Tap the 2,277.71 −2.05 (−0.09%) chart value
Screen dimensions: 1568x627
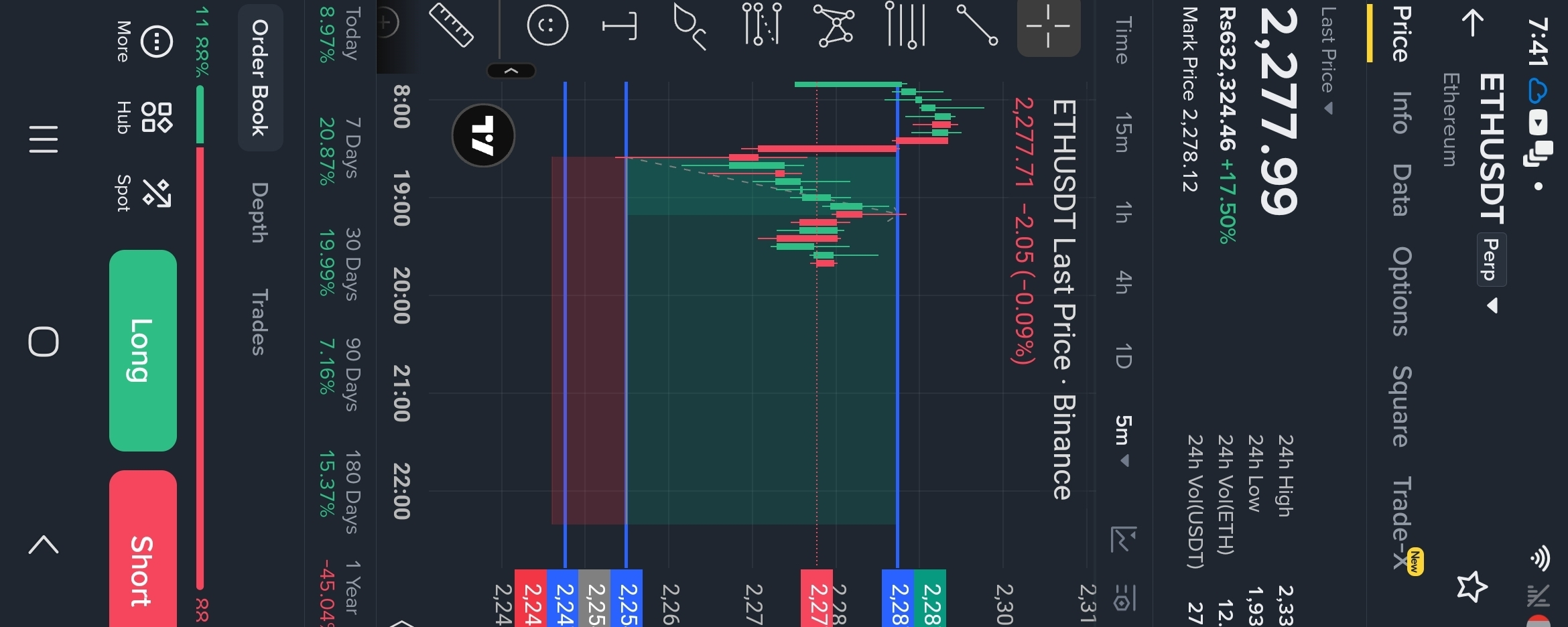pyautogui.click(x=1025, y=230)
